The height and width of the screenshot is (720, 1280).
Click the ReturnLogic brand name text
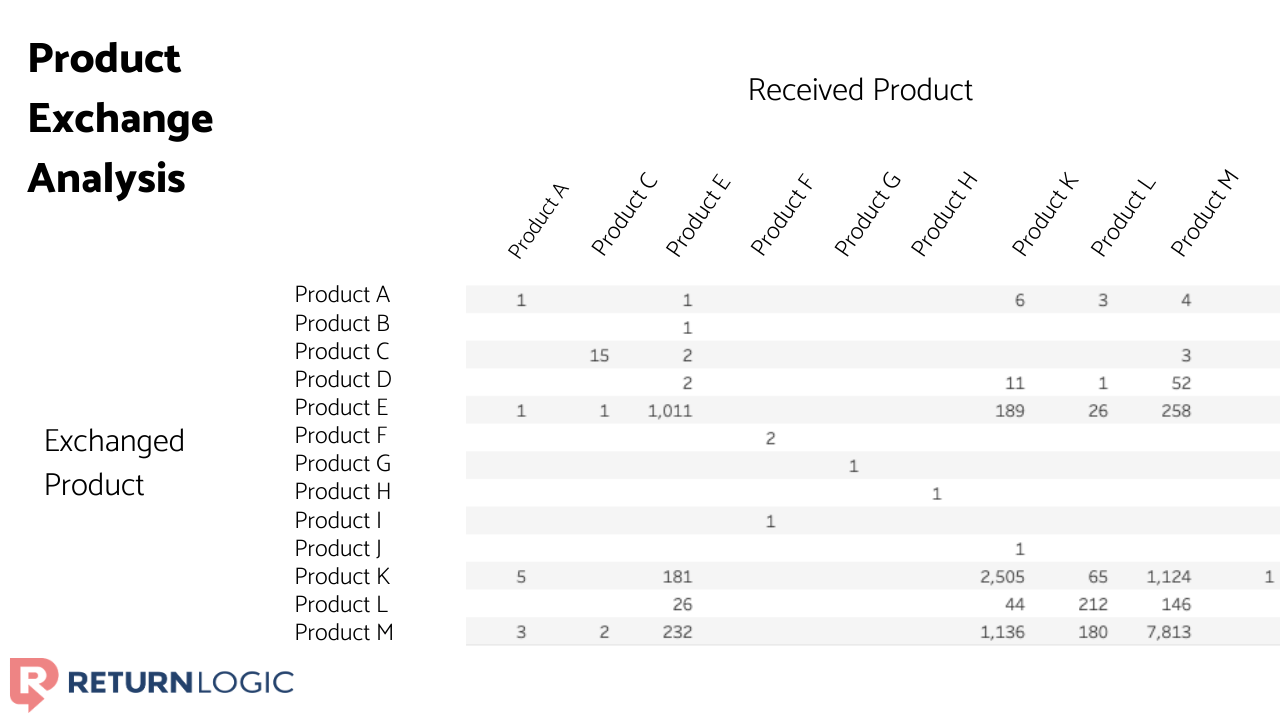pyautogui.click(x=180, y=683)
